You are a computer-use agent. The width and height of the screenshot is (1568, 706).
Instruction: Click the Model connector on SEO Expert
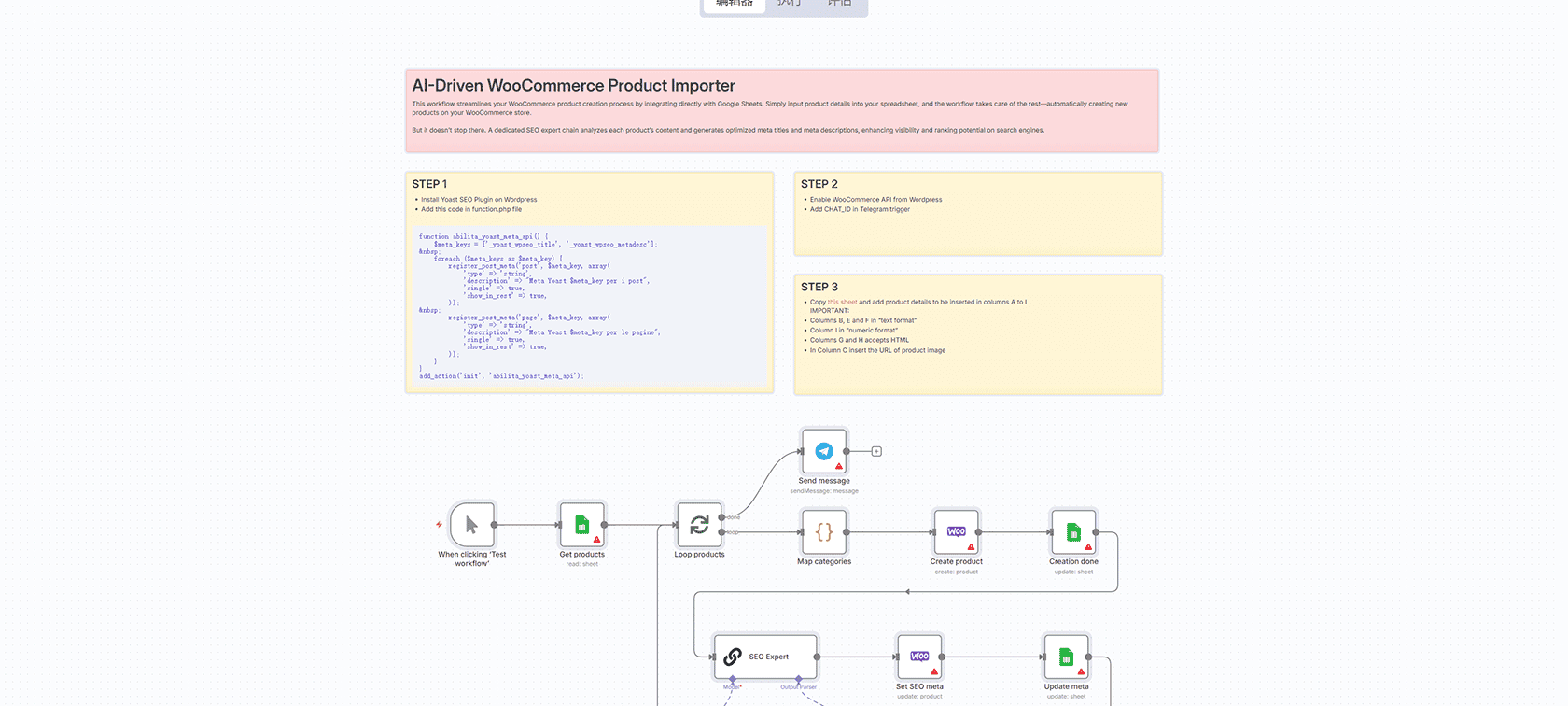(x=733, y=679)
